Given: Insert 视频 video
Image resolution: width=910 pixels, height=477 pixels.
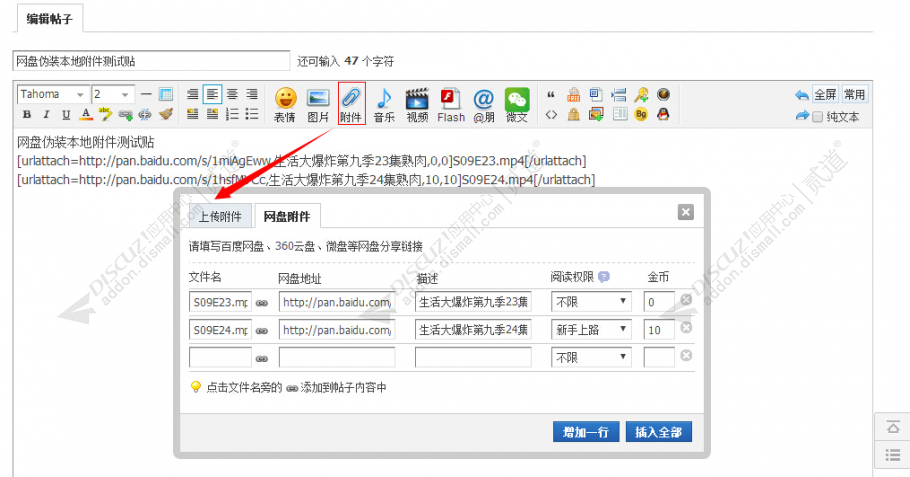Looking at the screenshot, I should point(417,105).
